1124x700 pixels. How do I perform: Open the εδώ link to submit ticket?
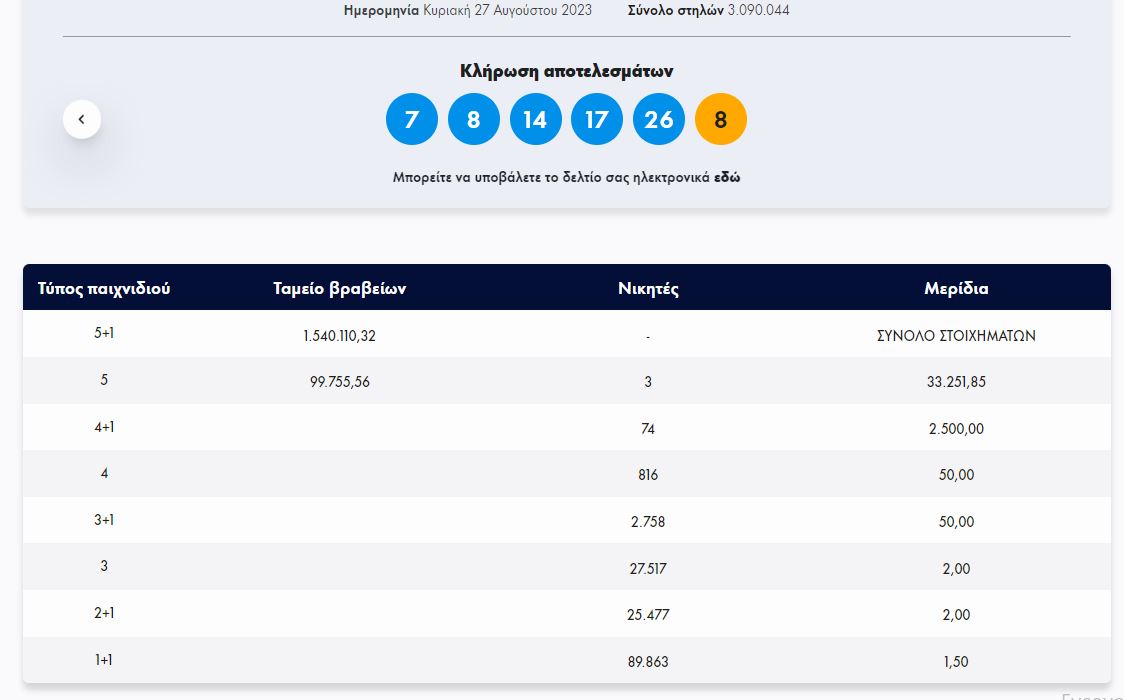[x=727, y=177]
